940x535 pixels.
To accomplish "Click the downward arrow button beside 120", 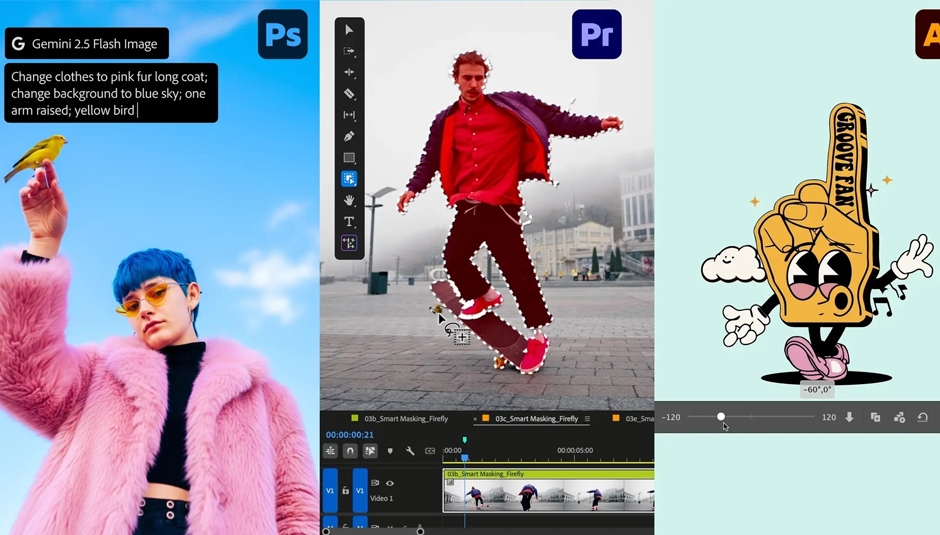I will coord(850,417).
